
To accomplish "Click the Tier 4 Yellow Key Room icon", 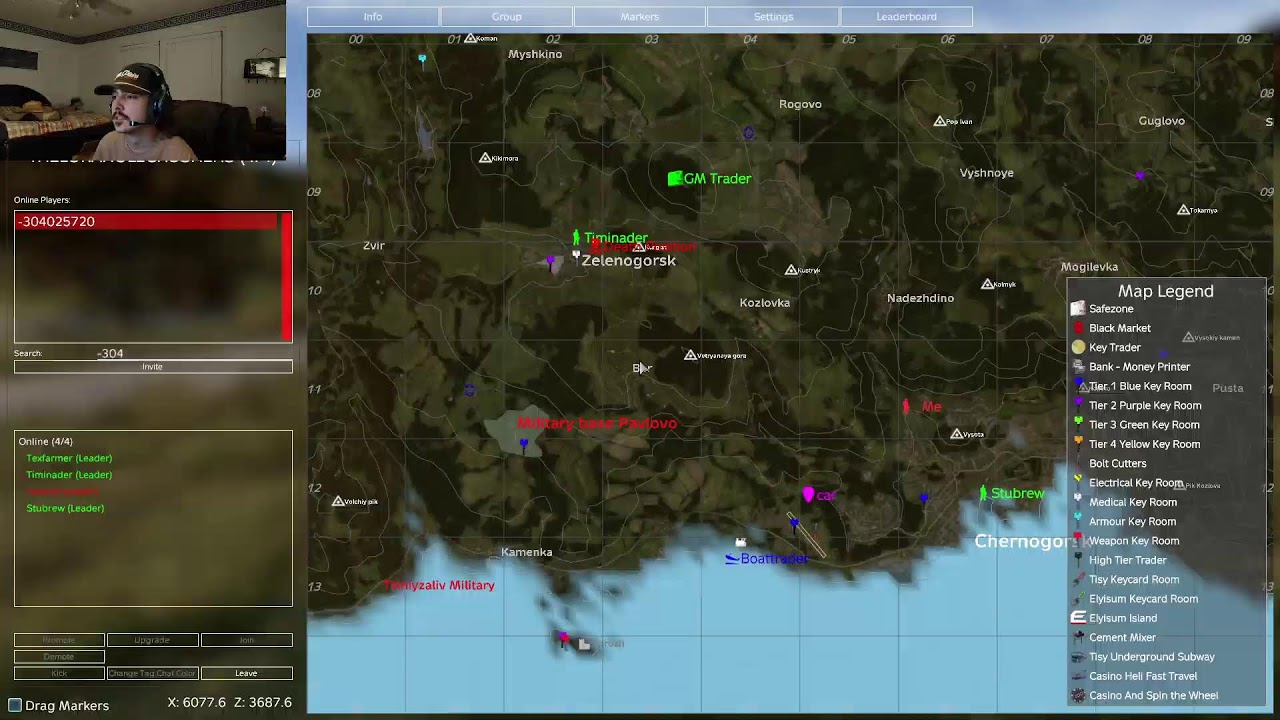I will (1078, 444).
